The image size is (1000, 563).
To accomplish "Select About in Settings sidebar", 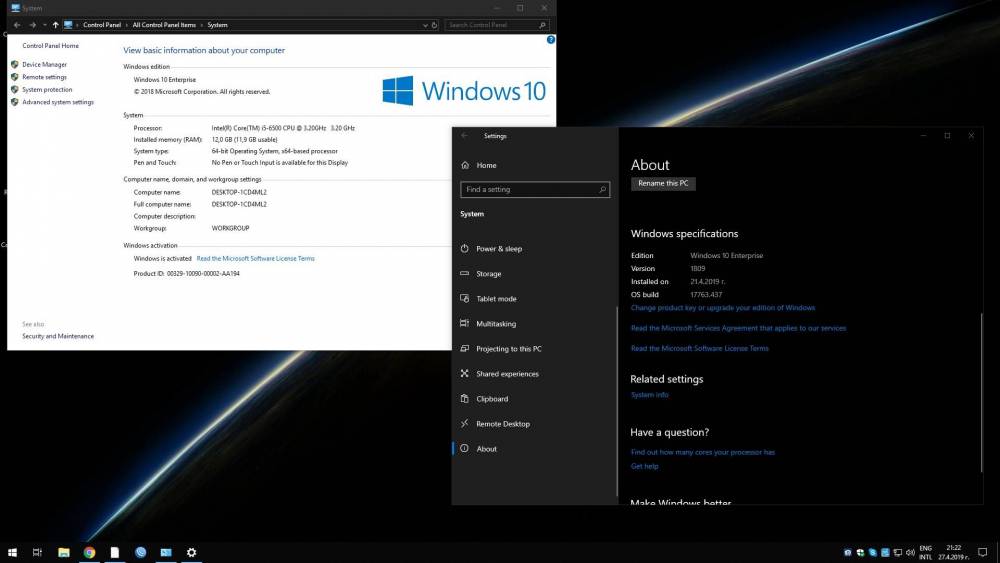I will (x=486, y=449).
